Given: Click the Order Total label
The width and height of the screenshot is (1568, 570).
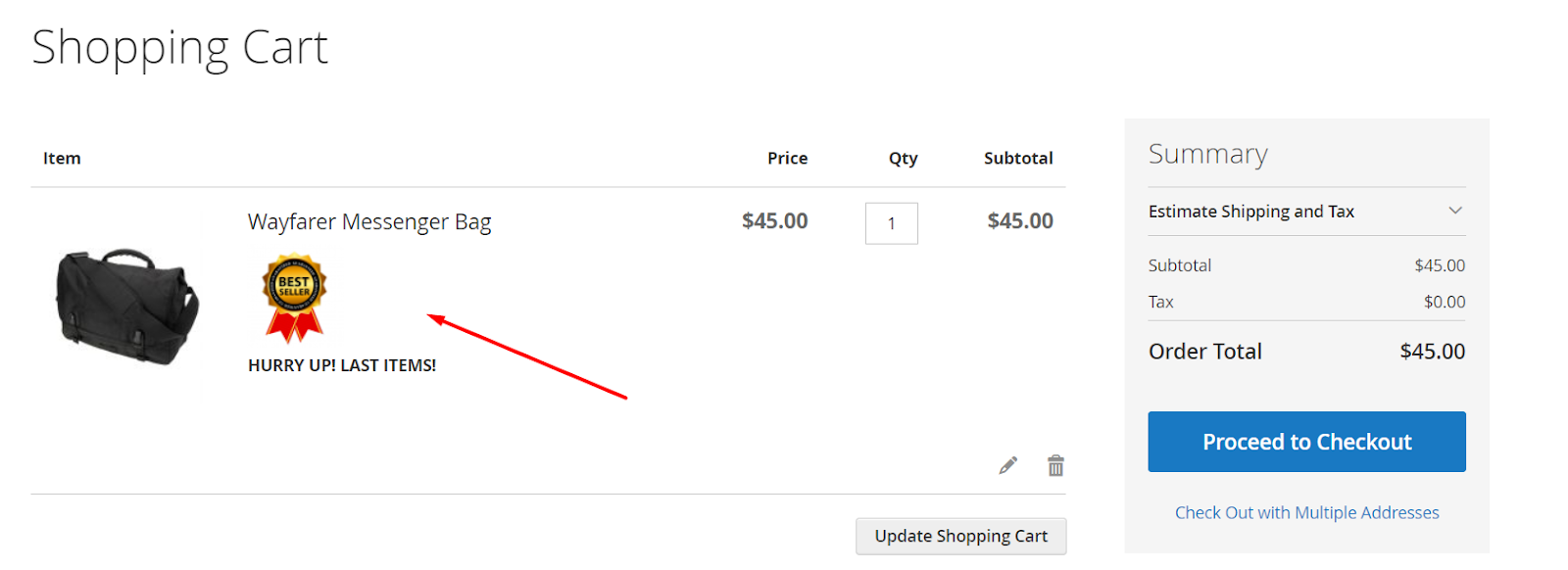Looking at the screenshot, I should tap(1204, 352).
